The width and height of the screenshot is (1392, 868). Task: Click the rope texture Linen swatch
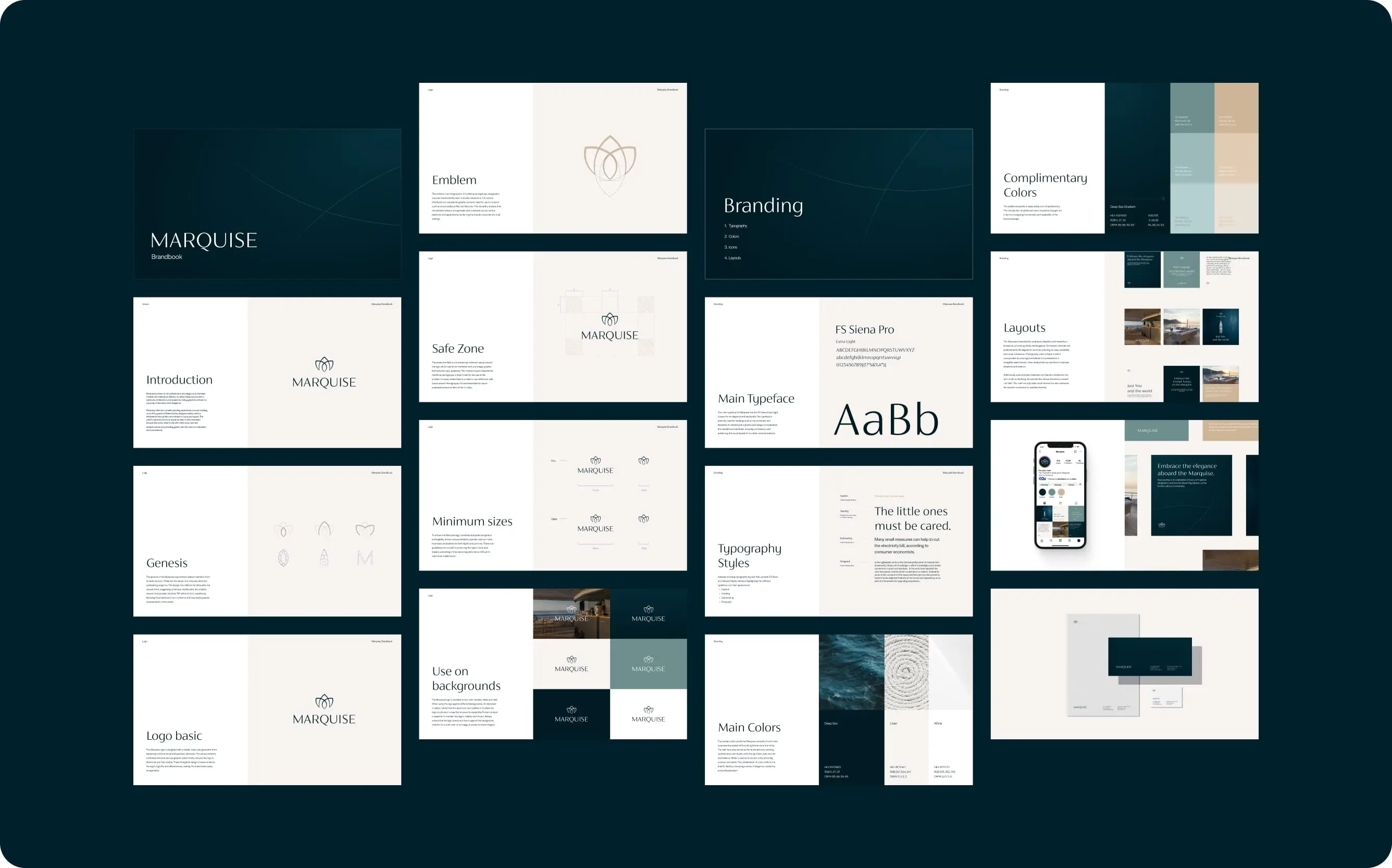click(x=906, y=672)
